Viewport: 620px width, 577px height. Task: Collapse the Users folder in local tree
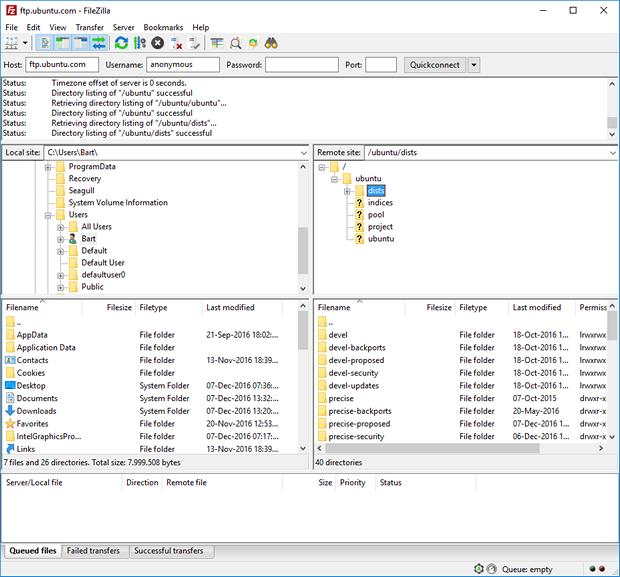48,216
